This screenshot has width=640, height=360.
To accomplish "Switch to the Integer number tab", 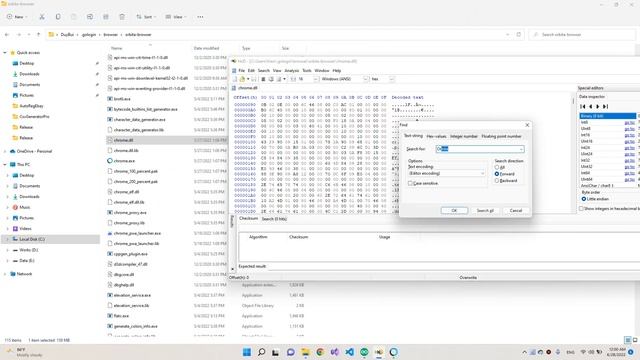I will (x=464, y=136).
